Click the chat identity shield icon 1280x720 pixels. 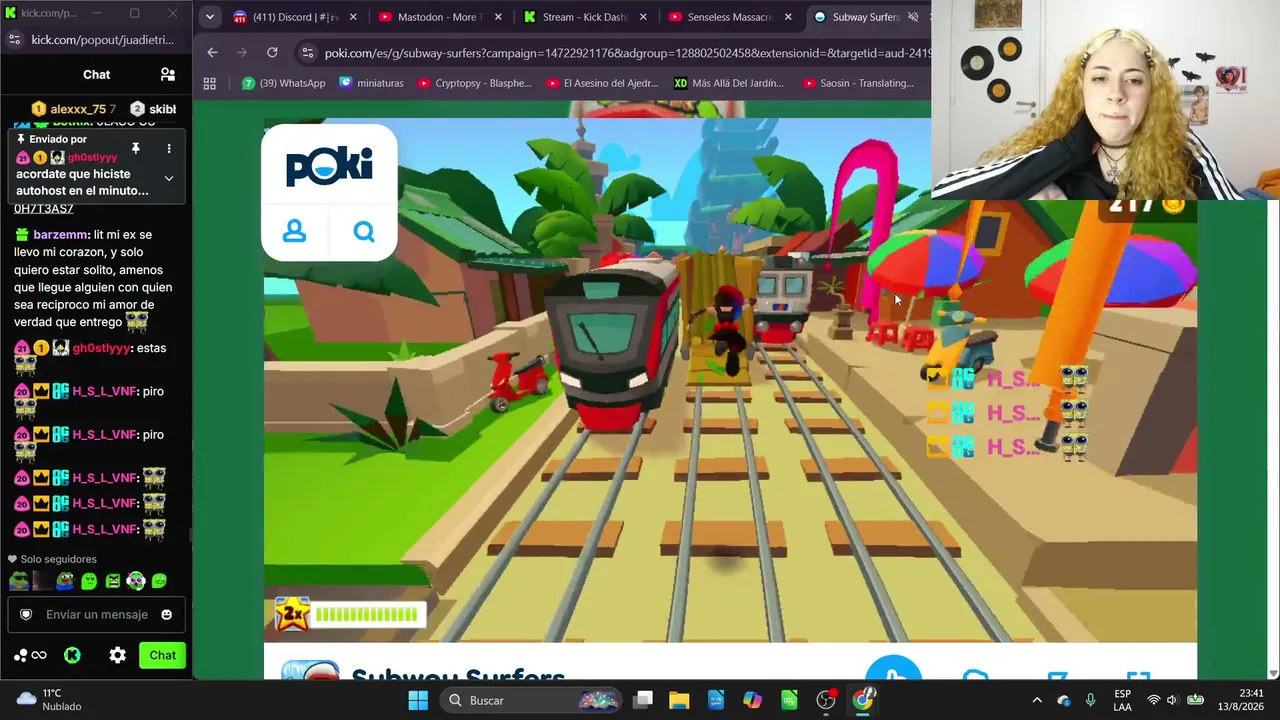pos(26,615)
